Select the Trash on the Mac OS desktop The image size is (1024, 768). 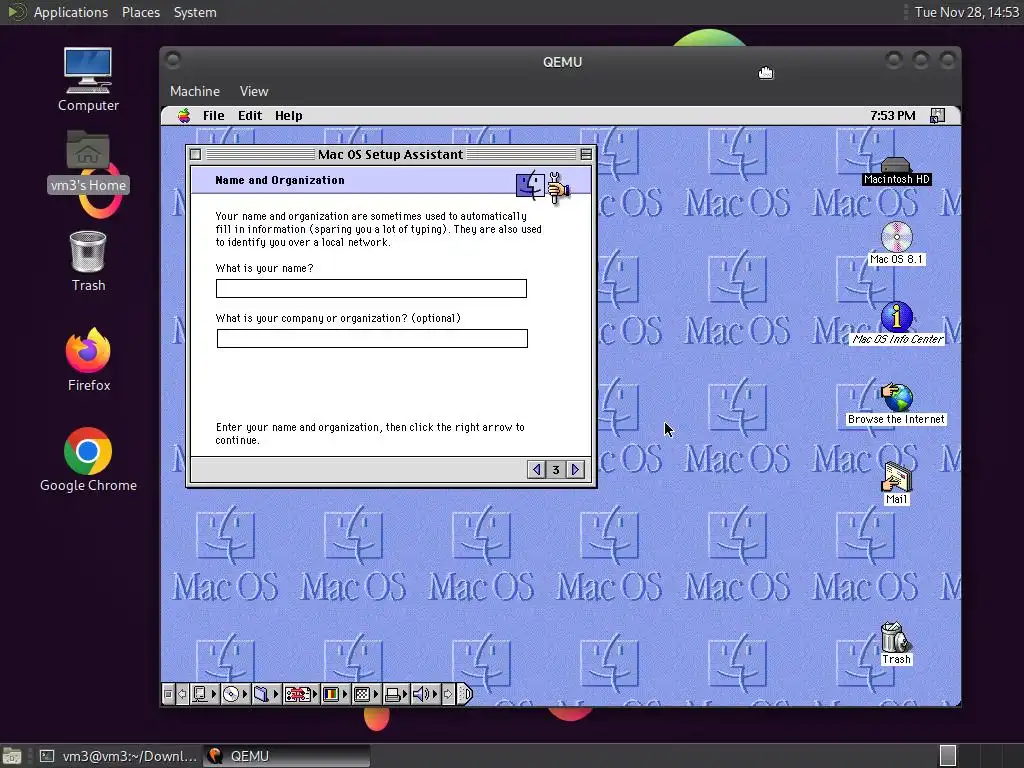[x=896, y=643]
